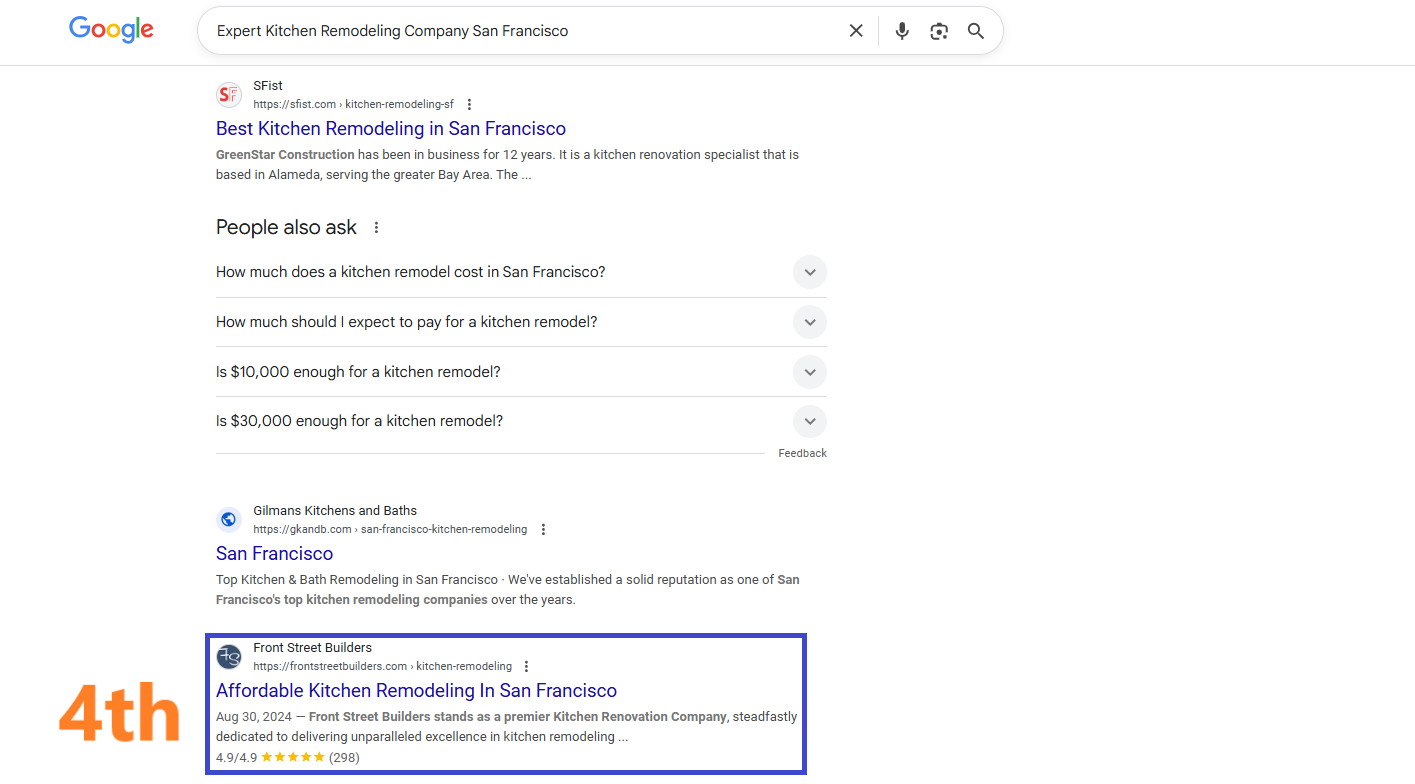The width and height of the screenshot is (1415, 784).
Task: Click the Google logo
Action: 111,30
